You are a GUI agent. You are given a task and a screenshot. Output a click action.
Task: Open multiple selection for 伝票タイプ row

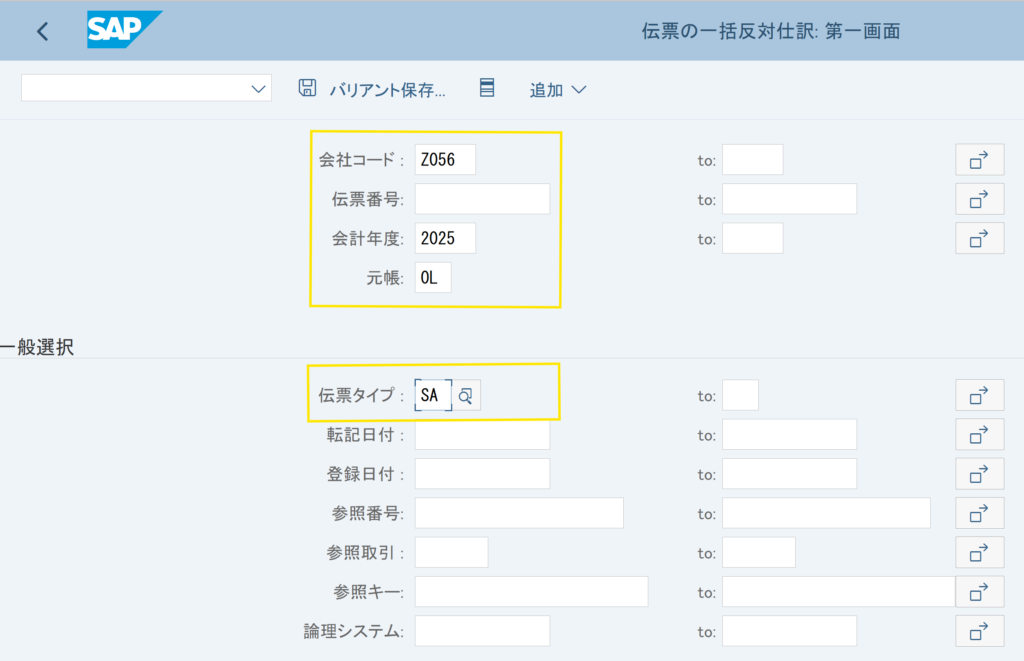[979, 395]
